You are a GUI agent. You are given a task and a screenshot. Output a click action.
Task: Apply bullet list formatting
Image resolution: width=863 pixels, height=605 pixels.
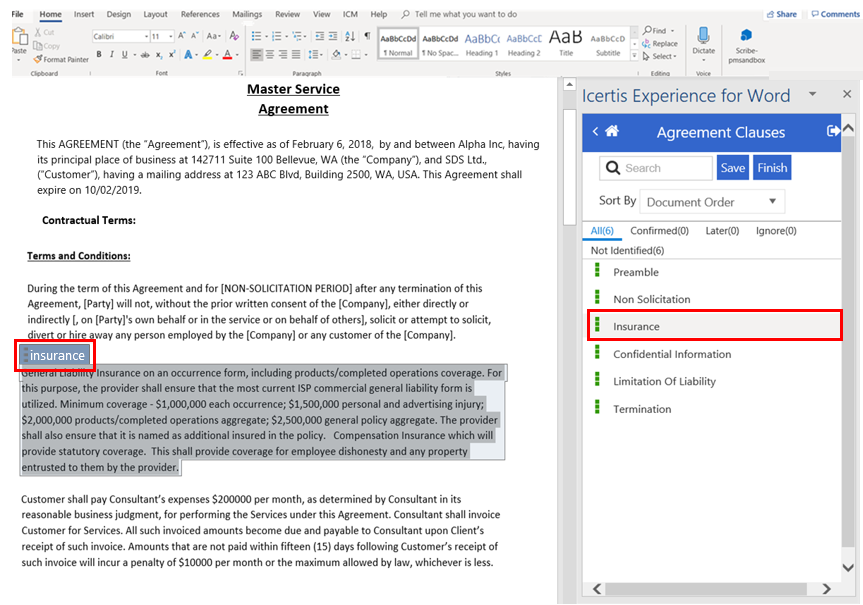pyautogui.click(x=257, y=36)
